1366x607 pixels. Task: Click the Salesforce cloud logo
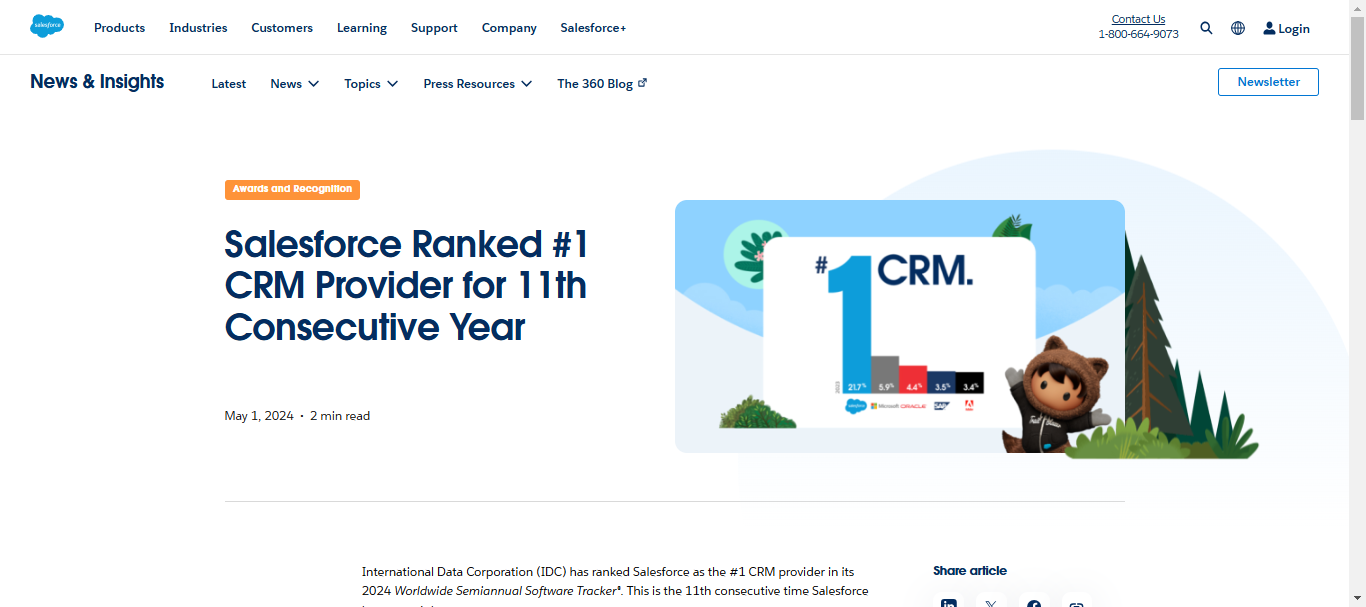click(x=46, y=26)
